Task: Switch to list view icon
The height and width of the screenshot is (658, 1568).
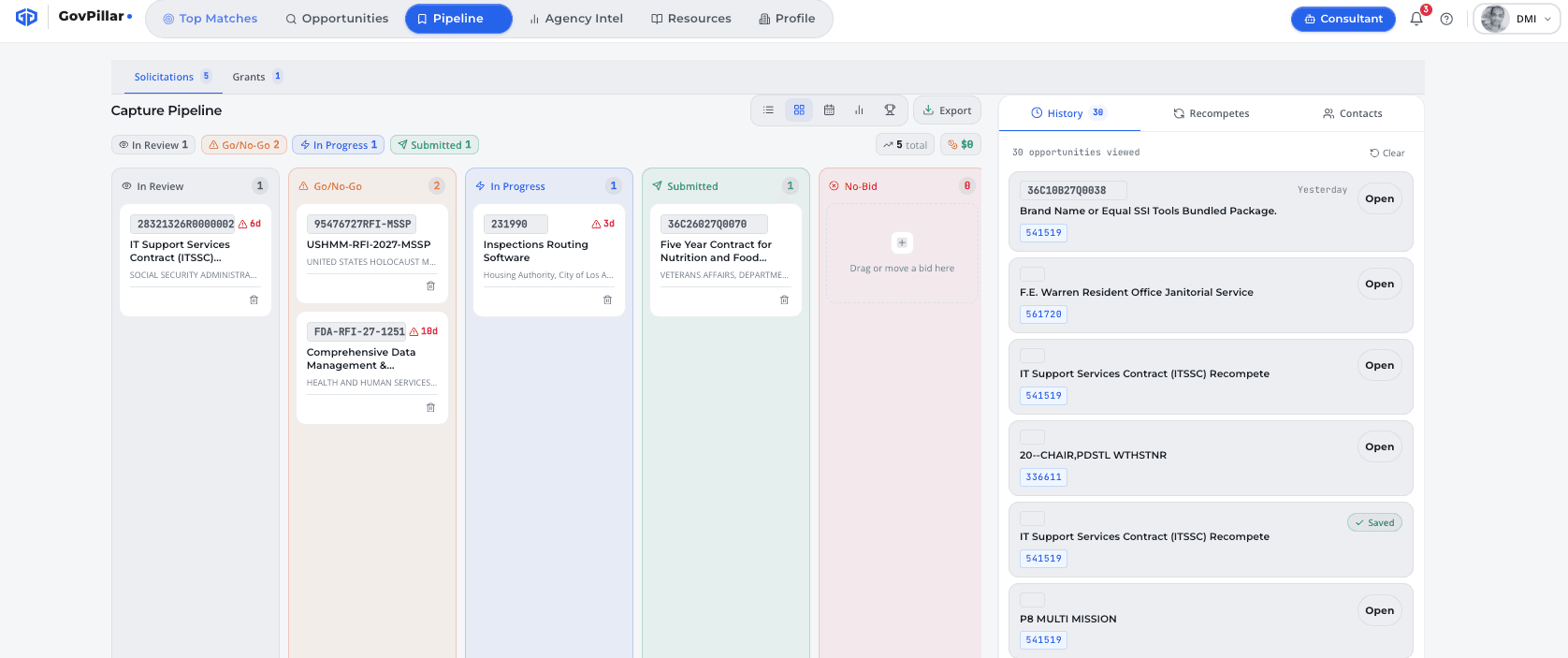Action: tap(768, 110)
